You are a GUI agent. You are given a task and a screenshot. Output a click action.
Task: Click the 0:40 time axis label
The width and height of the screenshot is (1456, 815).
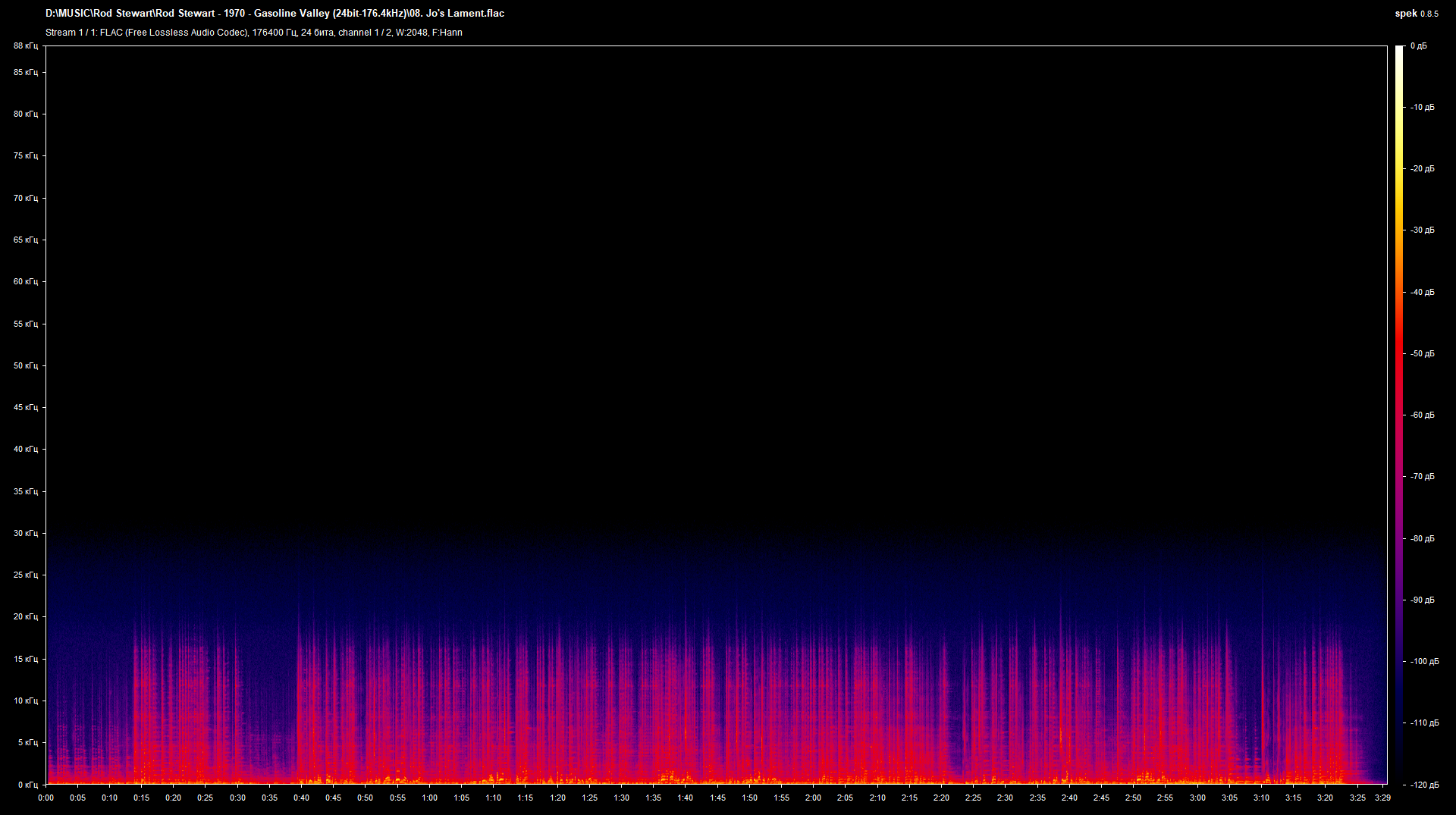coord(301,798)
